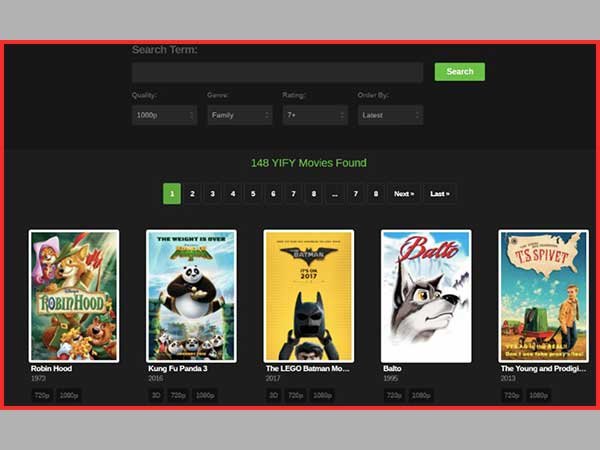Select 1080p tag under LEGO Batman Movie

tap(323, 395)
